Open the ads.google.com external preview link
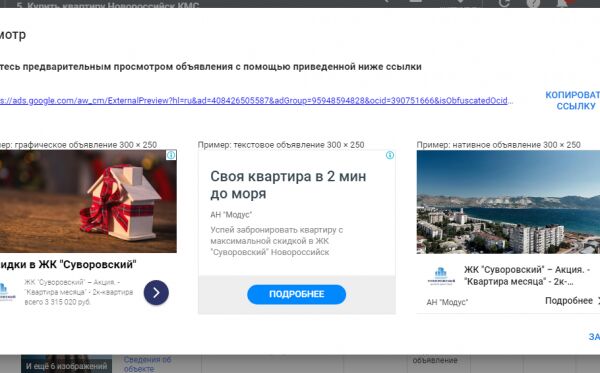 256,101
